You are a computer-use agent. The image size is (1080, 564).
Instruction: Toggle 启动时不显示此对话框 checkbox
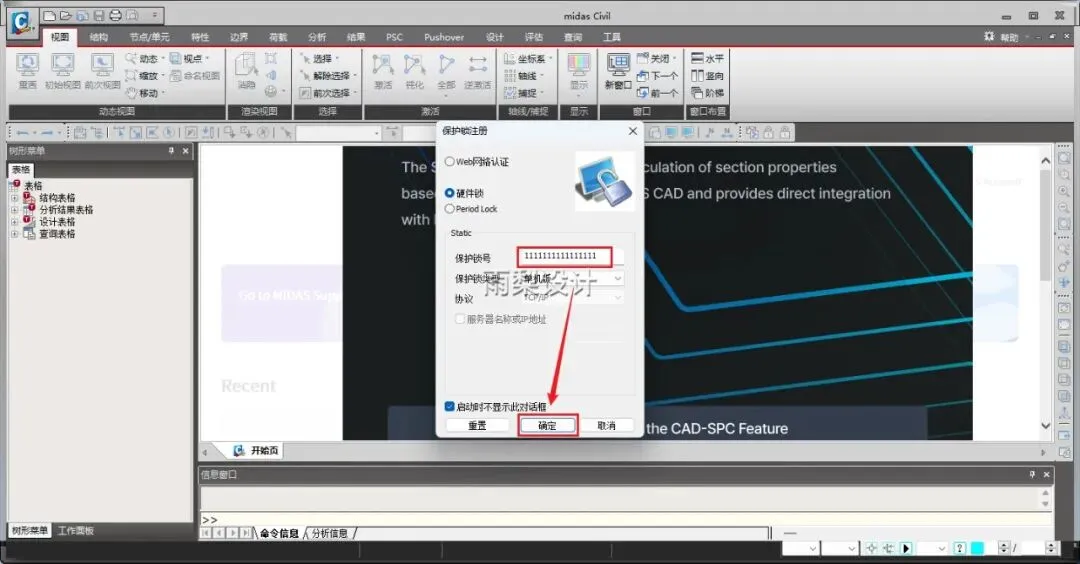click(x=450, y=406)
